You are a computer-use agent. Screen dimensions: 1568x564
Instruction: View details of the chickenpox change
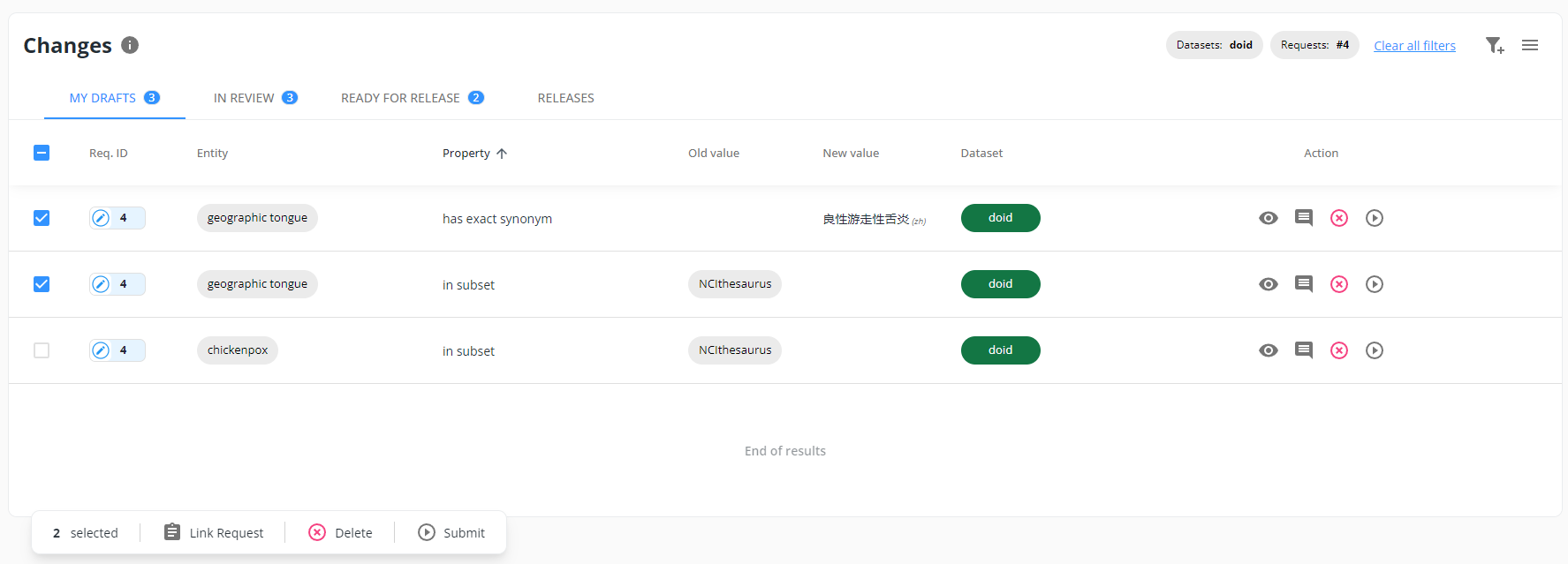(1268, 350)
